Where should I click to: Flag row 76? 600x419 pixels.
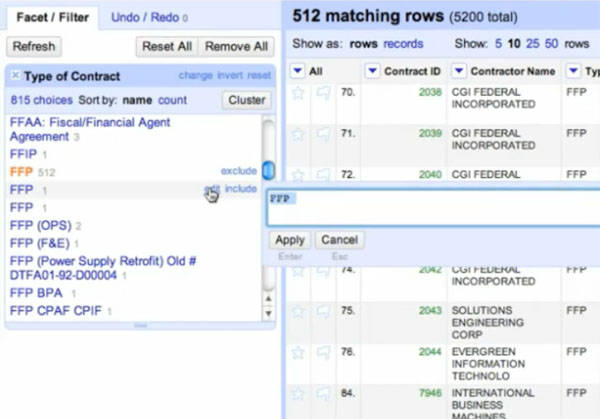tap(323, 353)
